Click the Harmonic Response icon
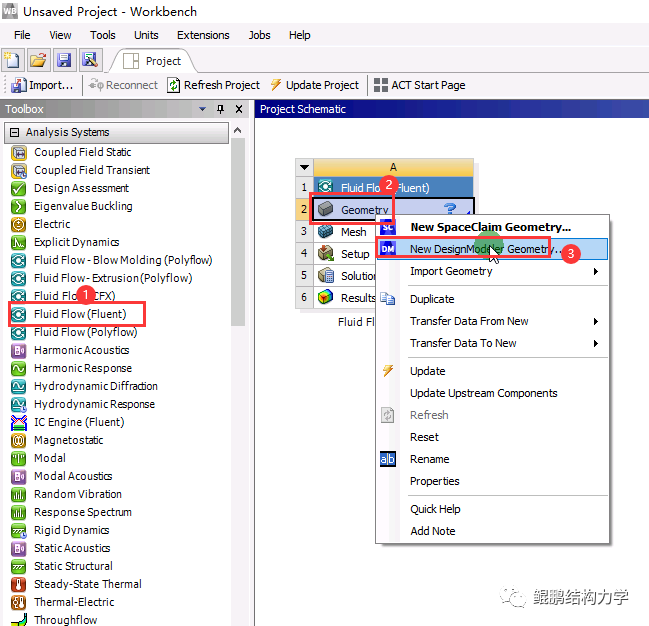649x626 pixels. (x=19, y=368)
